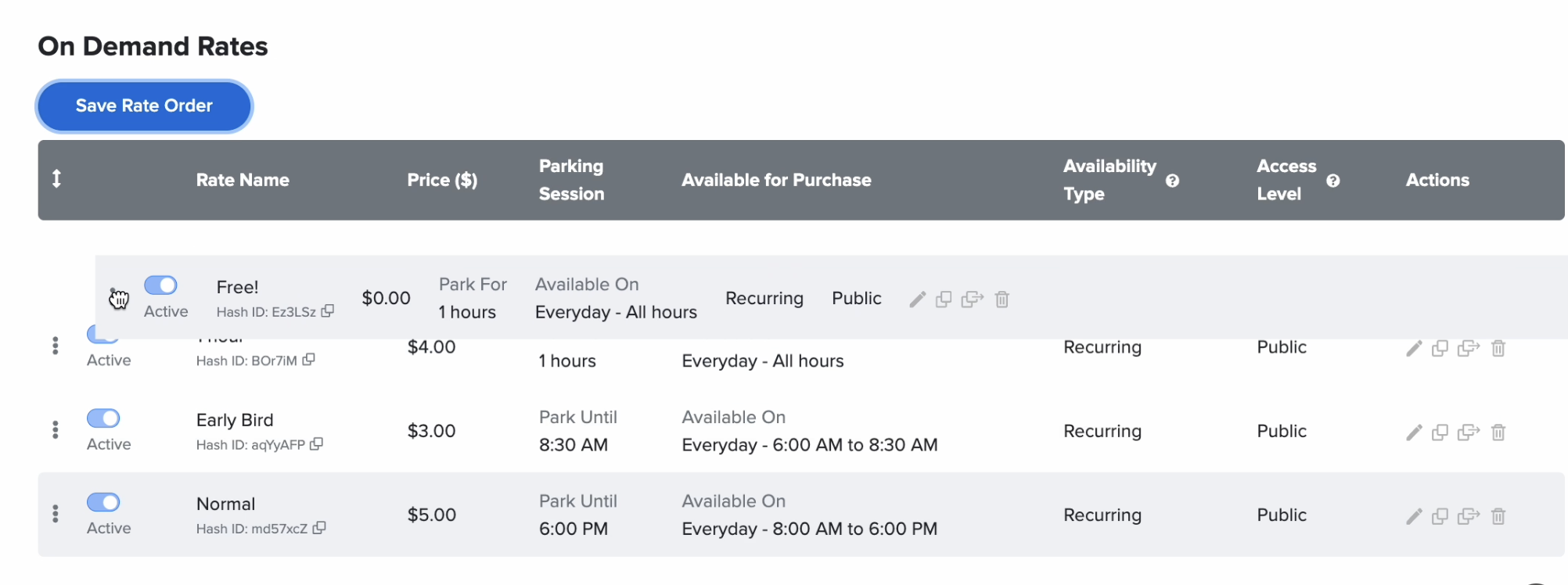Edit the Early Bird rate pencil icon

point(1414,432)
